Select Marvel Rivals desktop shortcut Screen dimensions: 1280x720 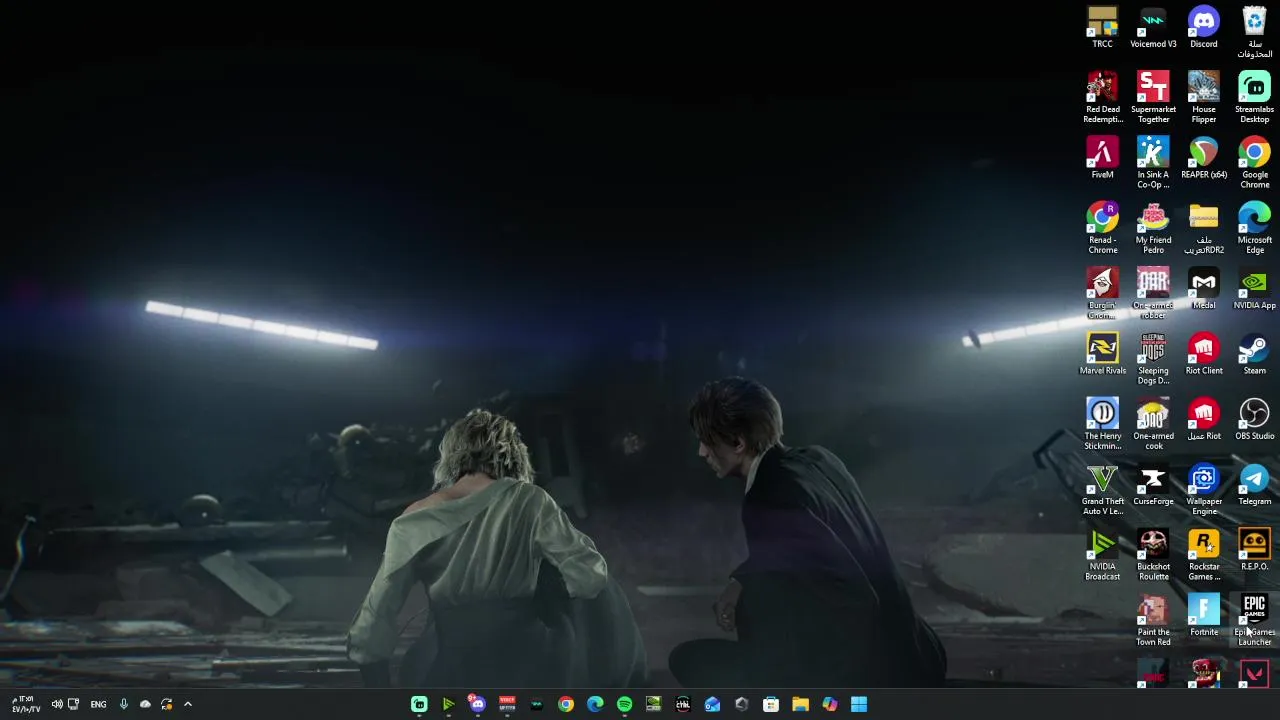[1102, 354]
